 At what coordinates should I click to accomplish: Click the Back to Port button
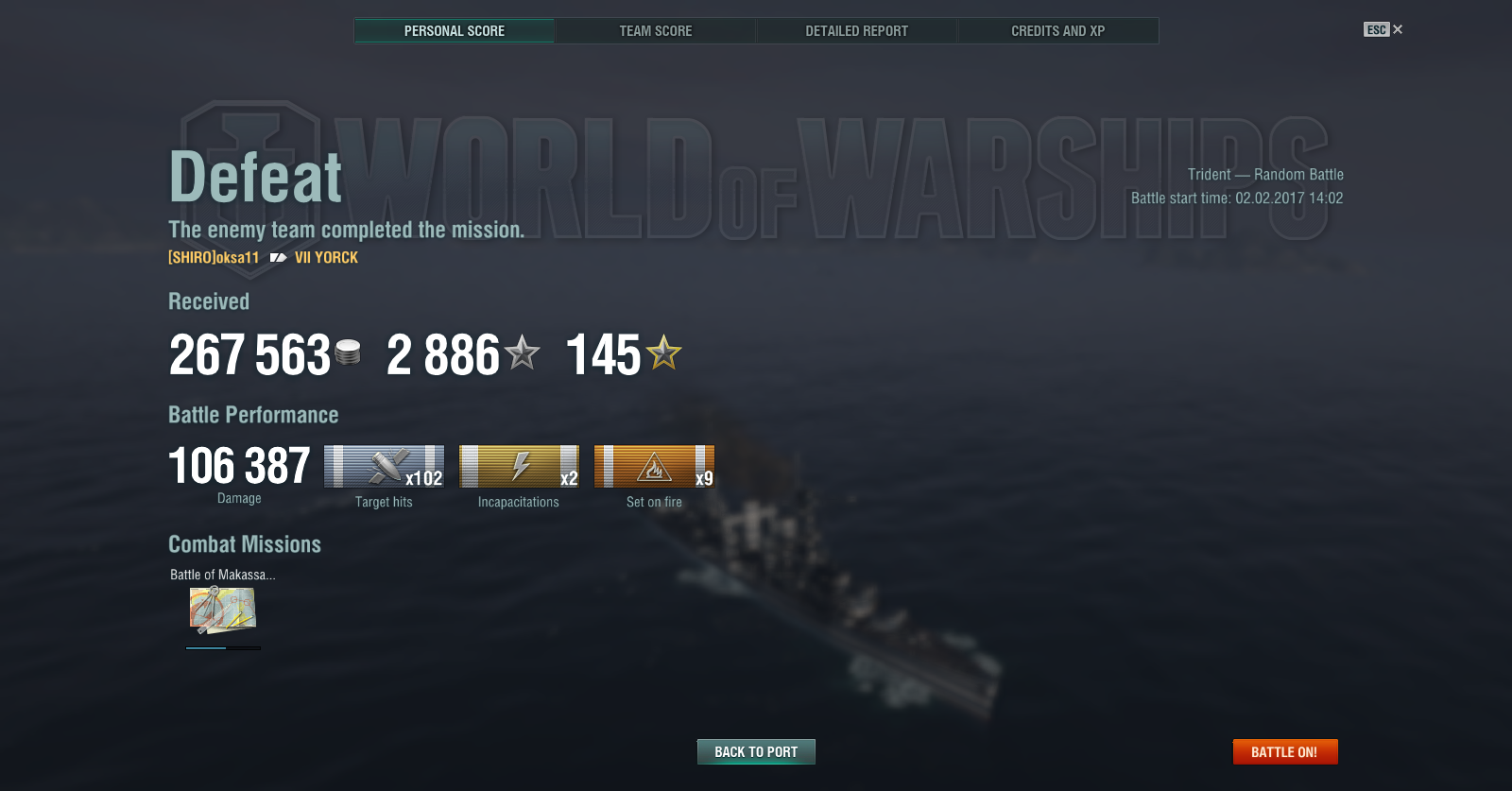[756, 751]
